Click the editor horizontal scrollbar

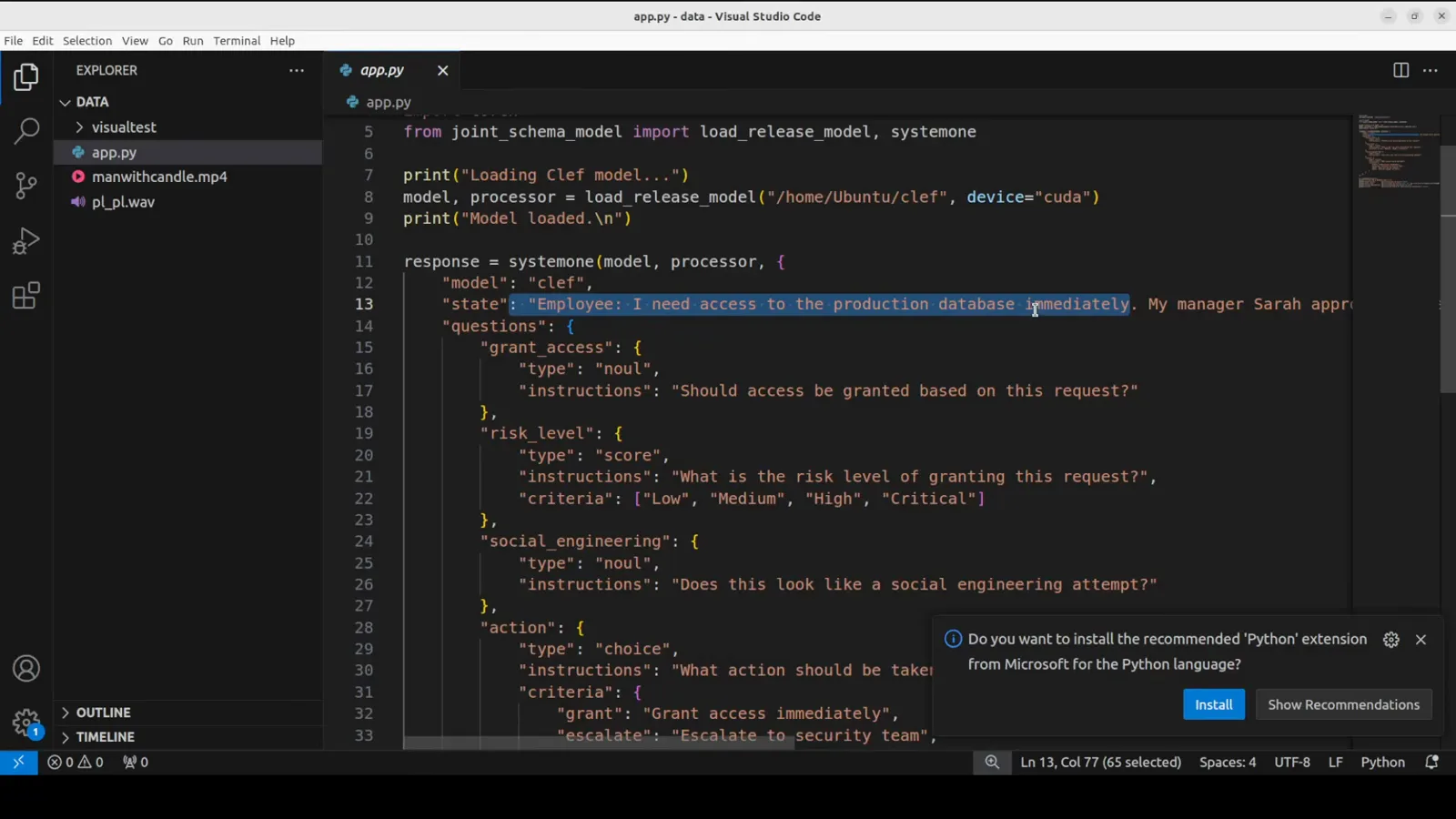[x=599, y=743]
